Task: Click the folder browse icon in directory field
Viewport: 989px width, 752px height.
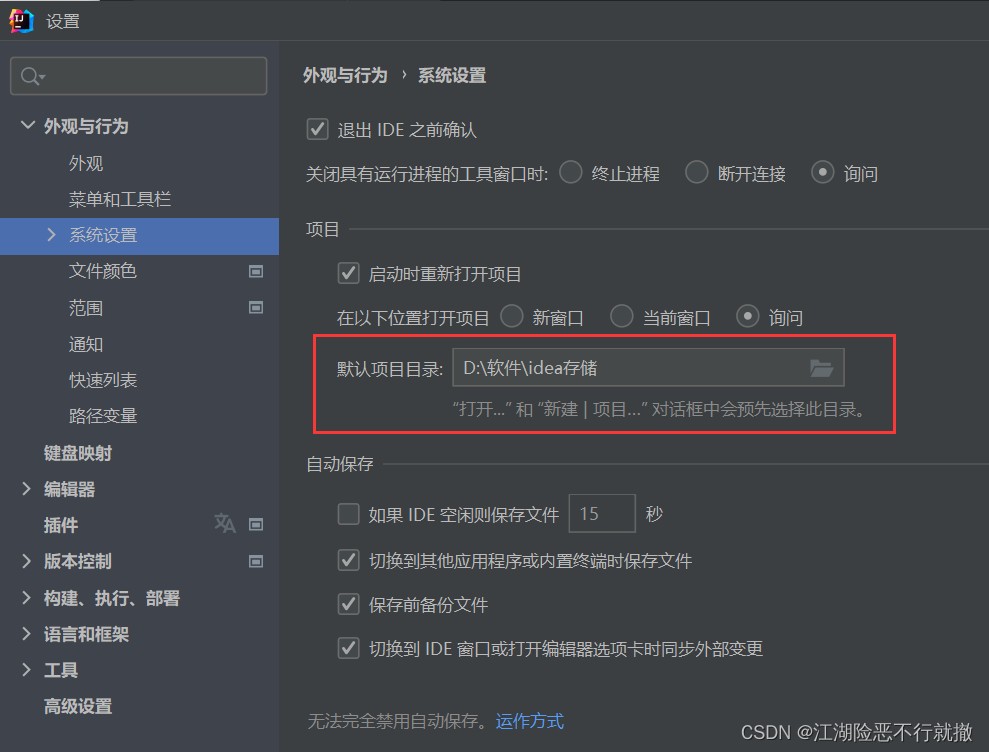Action: pos(821,368)
